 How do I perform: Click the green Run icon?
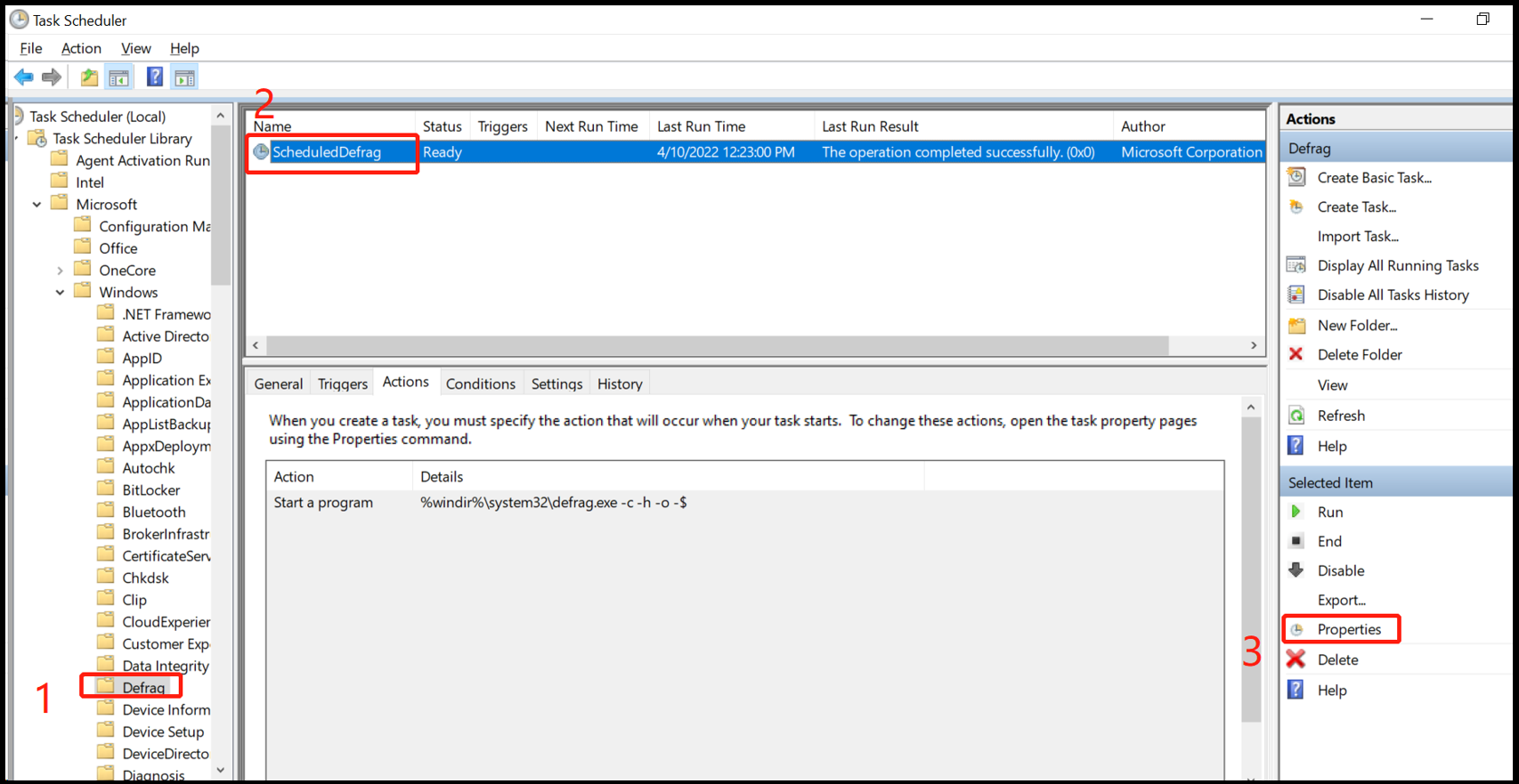click(x=1296, y=512)
